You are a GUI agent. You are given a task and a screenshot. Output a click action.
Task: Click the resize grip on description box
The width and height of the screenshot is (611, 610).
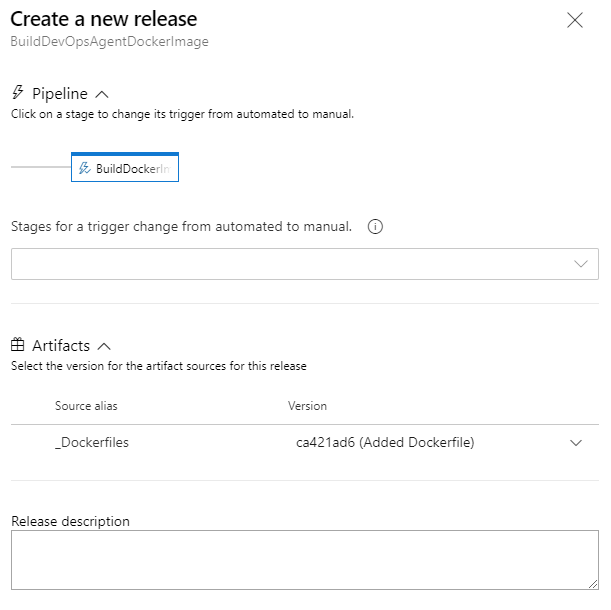pyautogui.click(x=592, y=583)
